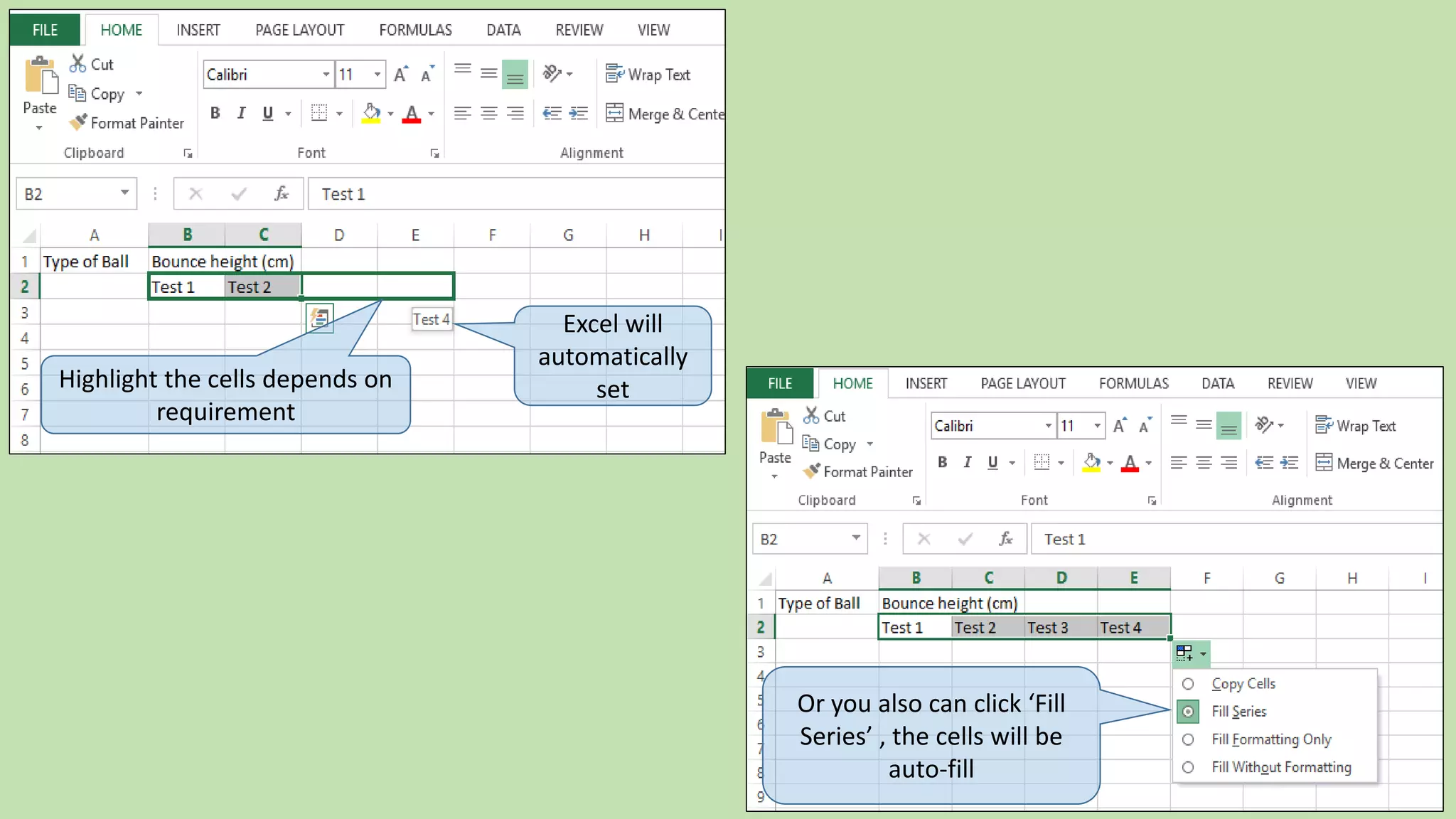Click formula bar showing Test 1, left window
The height and width of the screenshot is (819, 1456).
click(x=516, y=193)
